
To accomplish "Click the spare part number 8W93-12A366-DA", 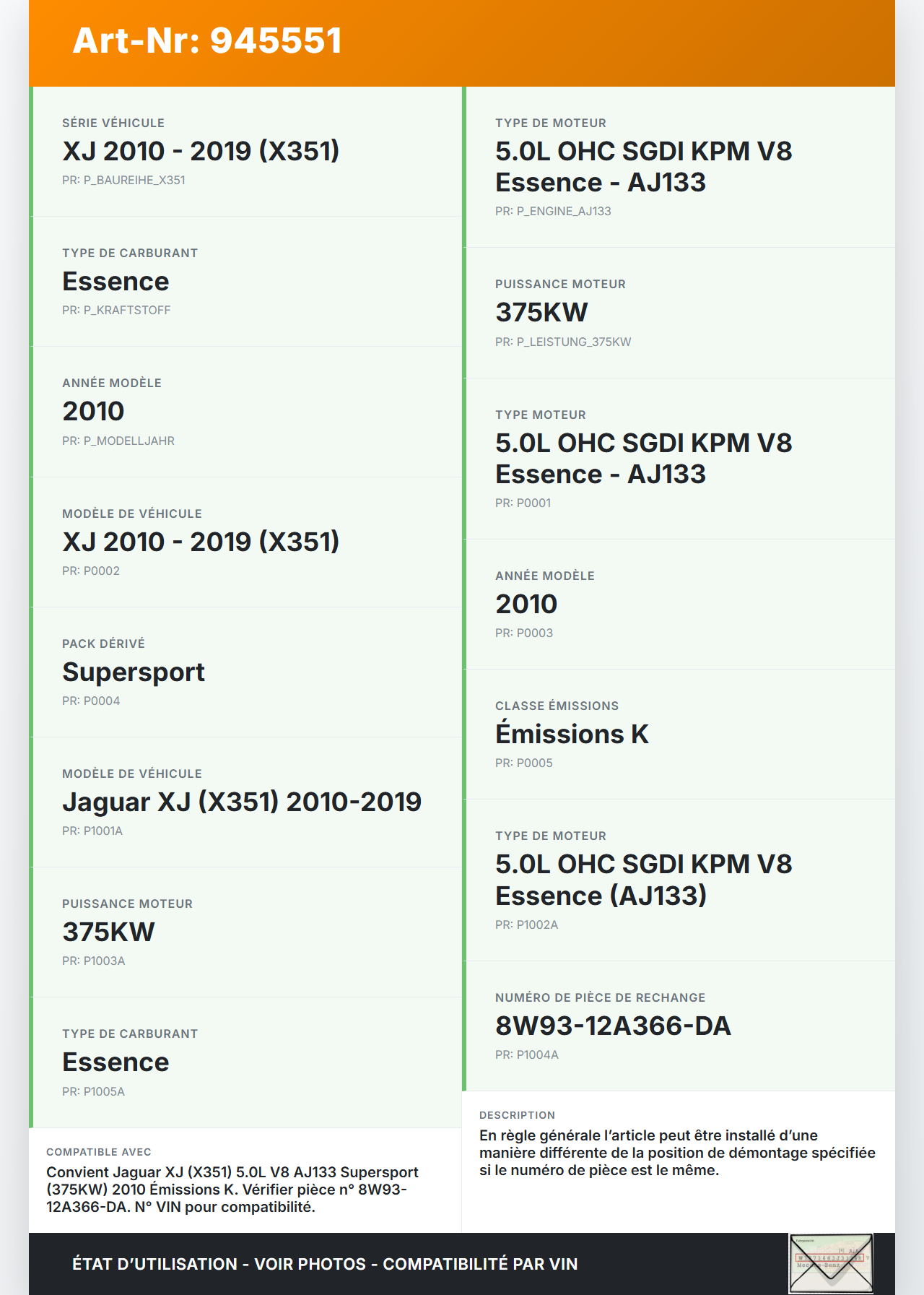I will coord(613,1026).
